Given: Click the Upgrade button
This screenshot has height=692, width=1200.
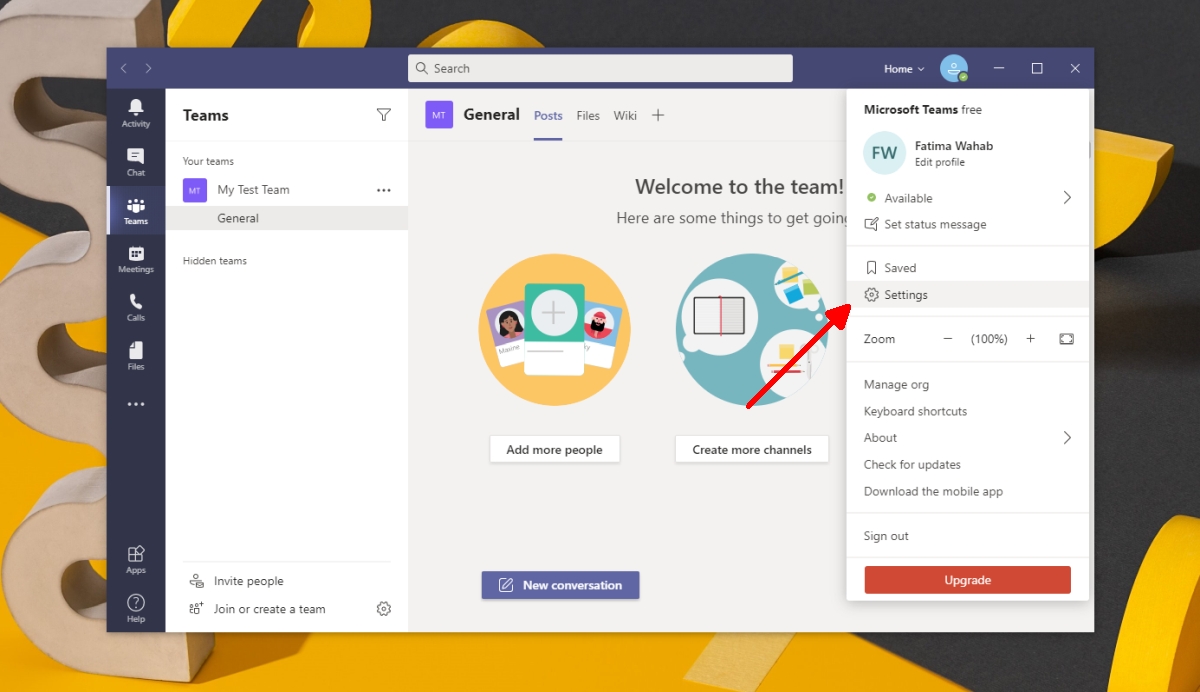Looking at the screenshot, I should (x=967, y=579).
